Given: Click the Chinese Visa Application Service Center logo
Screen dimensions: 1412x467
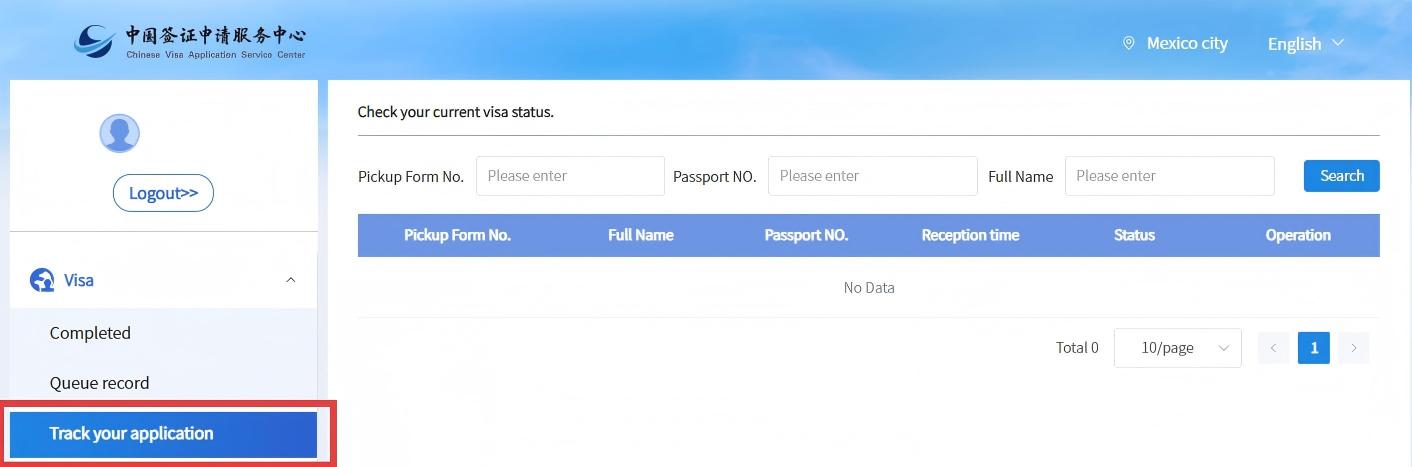Looking at the screenshot, I should (190, 41).
